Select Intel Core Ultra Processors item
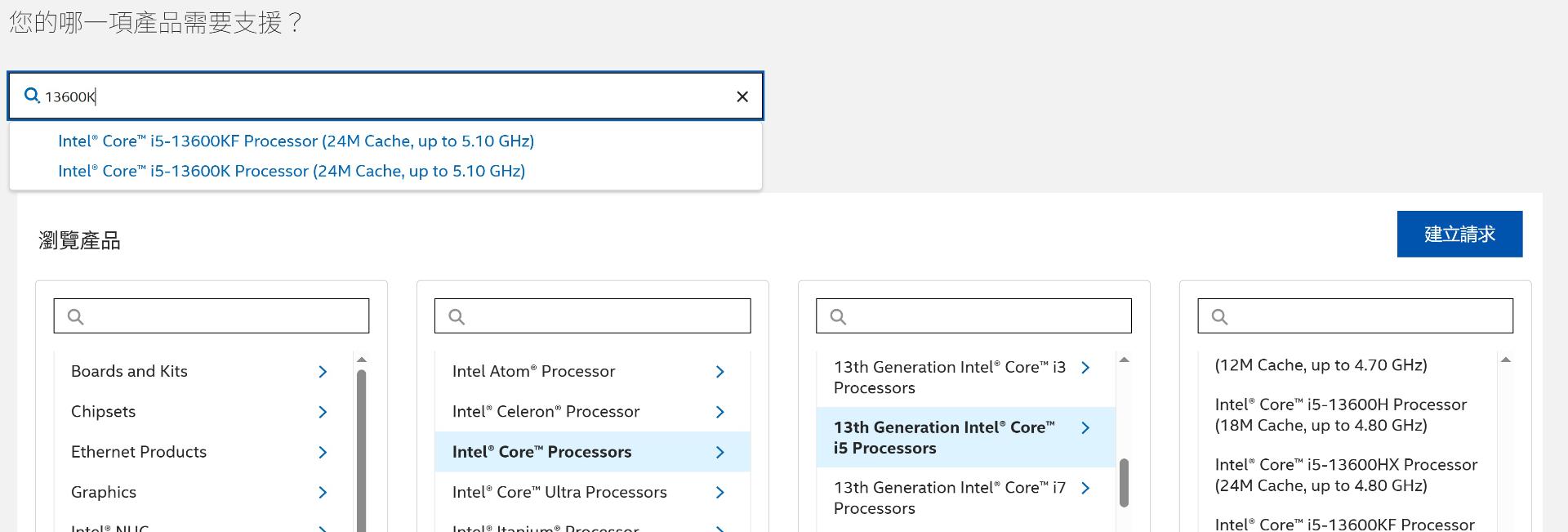 [x=559, y=492]
